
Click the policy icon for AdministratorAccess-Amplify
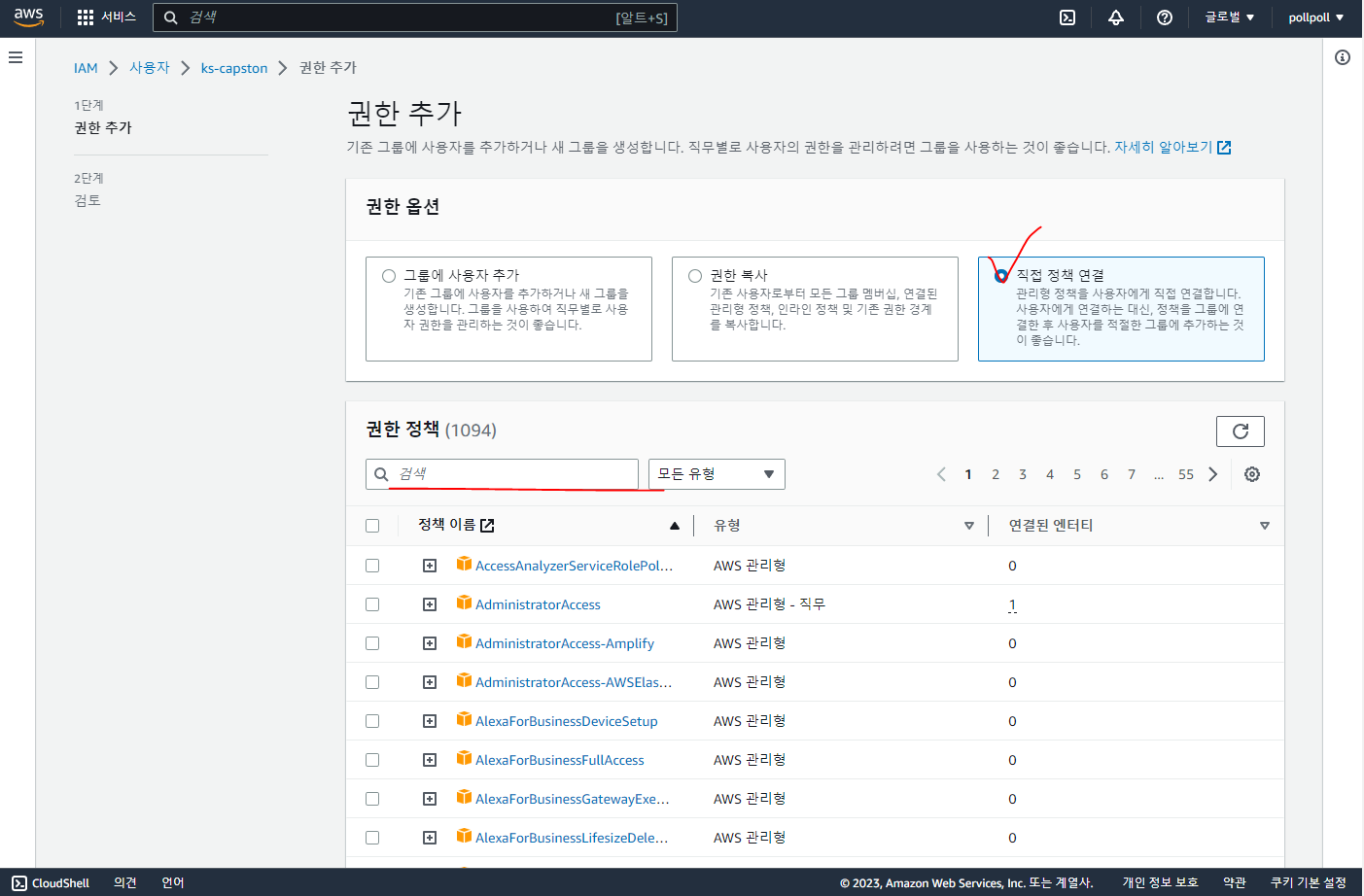464,641
